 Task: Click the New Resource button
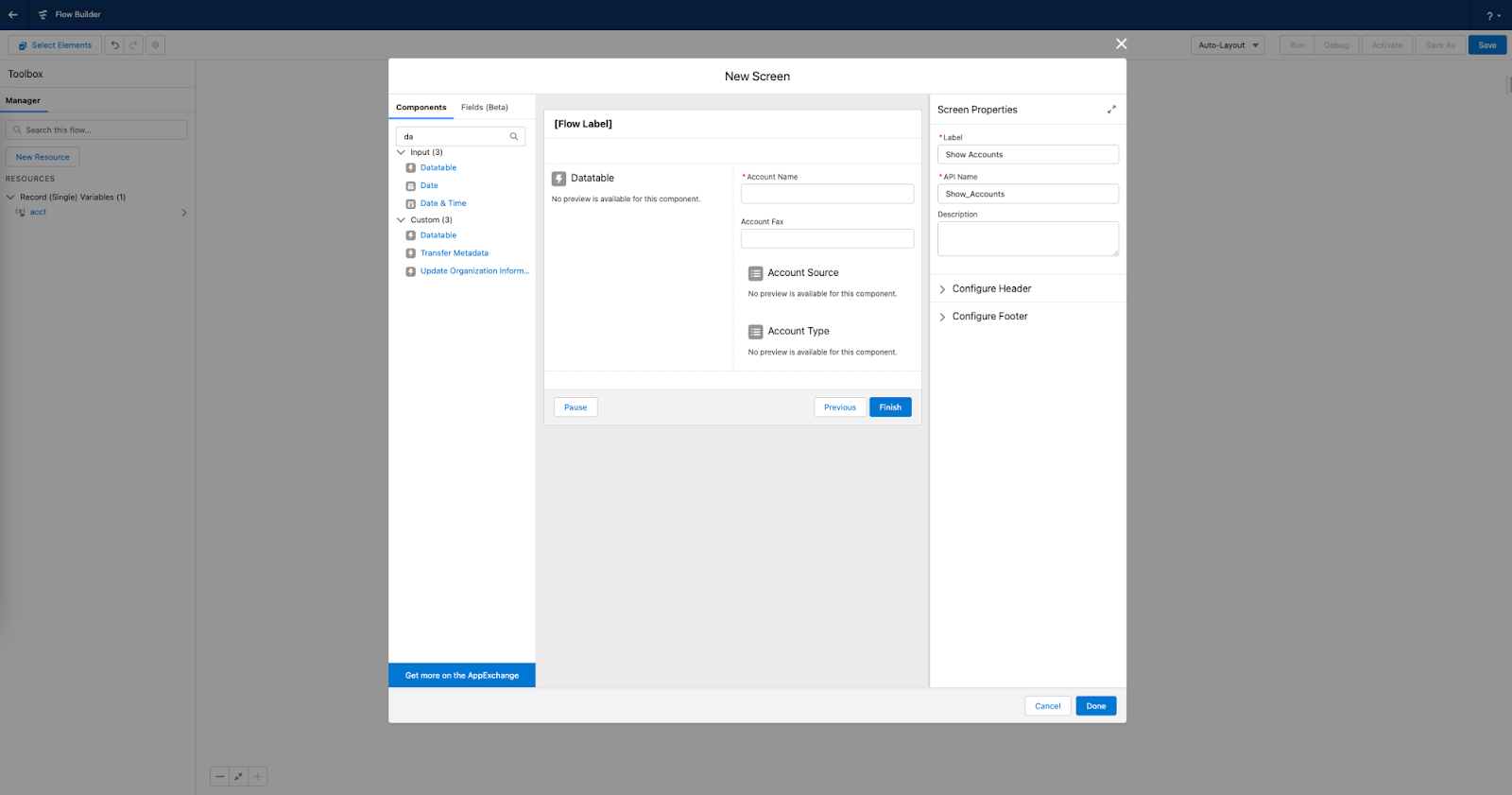click(43, 157)
